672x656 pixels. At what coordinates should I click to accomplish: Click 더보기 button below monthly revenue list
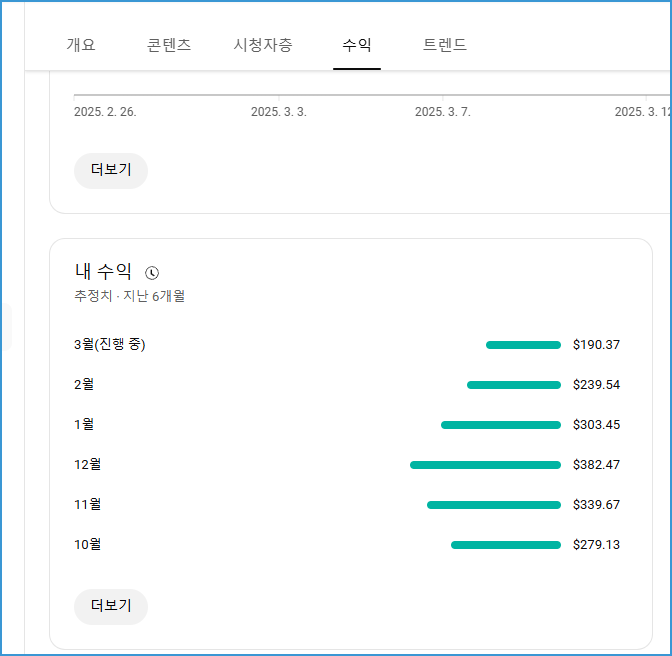point(111,606)
